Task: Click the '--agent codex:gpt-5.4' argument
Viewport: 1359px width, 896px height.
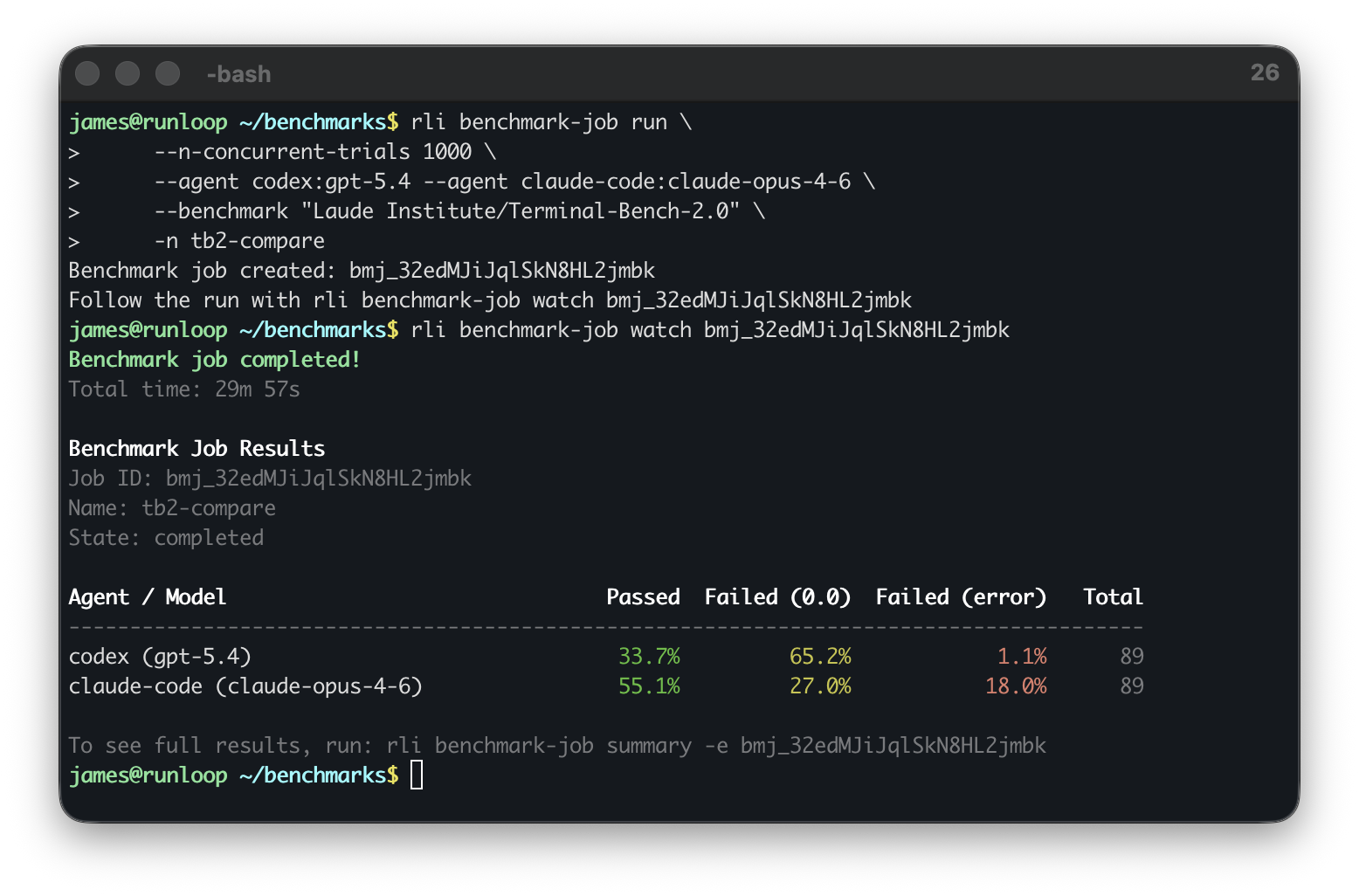Action: coord(282,182)
